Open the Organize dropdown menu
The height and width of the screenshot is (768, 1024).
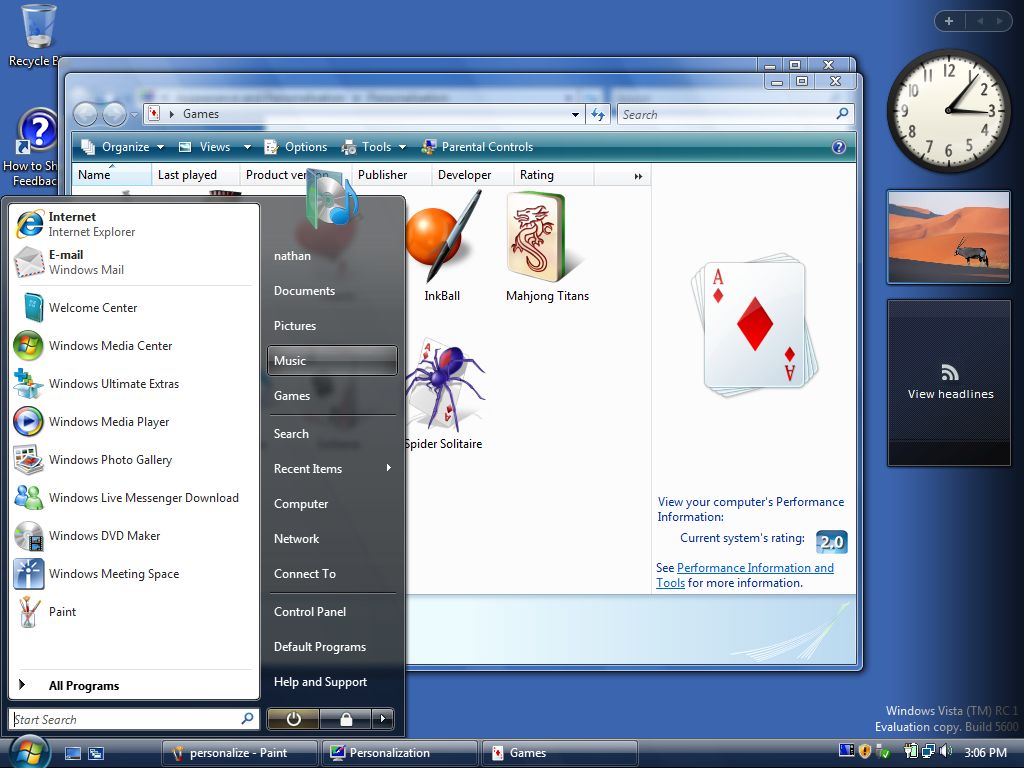pos(122,147)
